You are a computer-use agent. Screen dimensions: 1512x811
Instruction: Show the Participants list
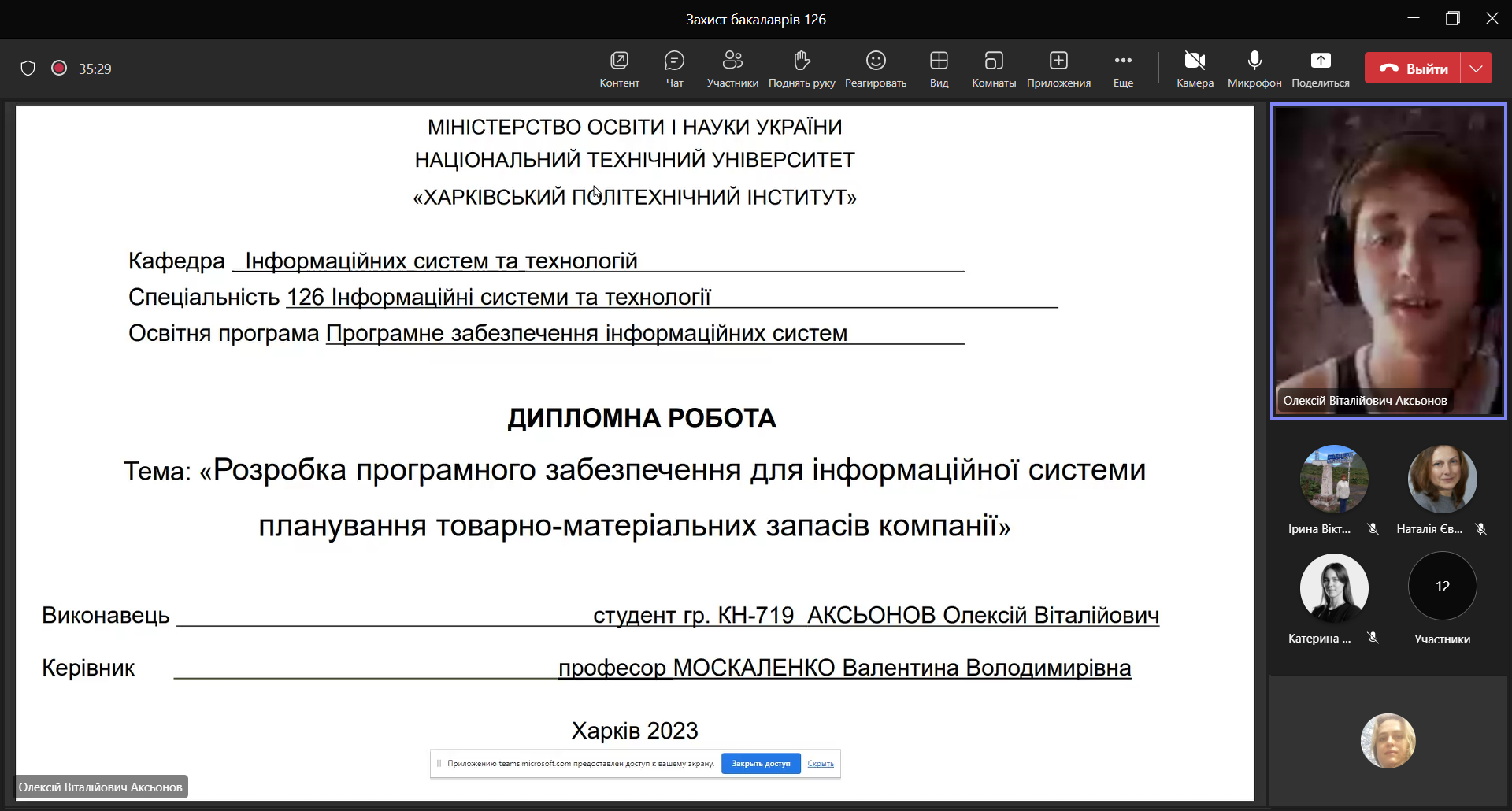[732, 69]
